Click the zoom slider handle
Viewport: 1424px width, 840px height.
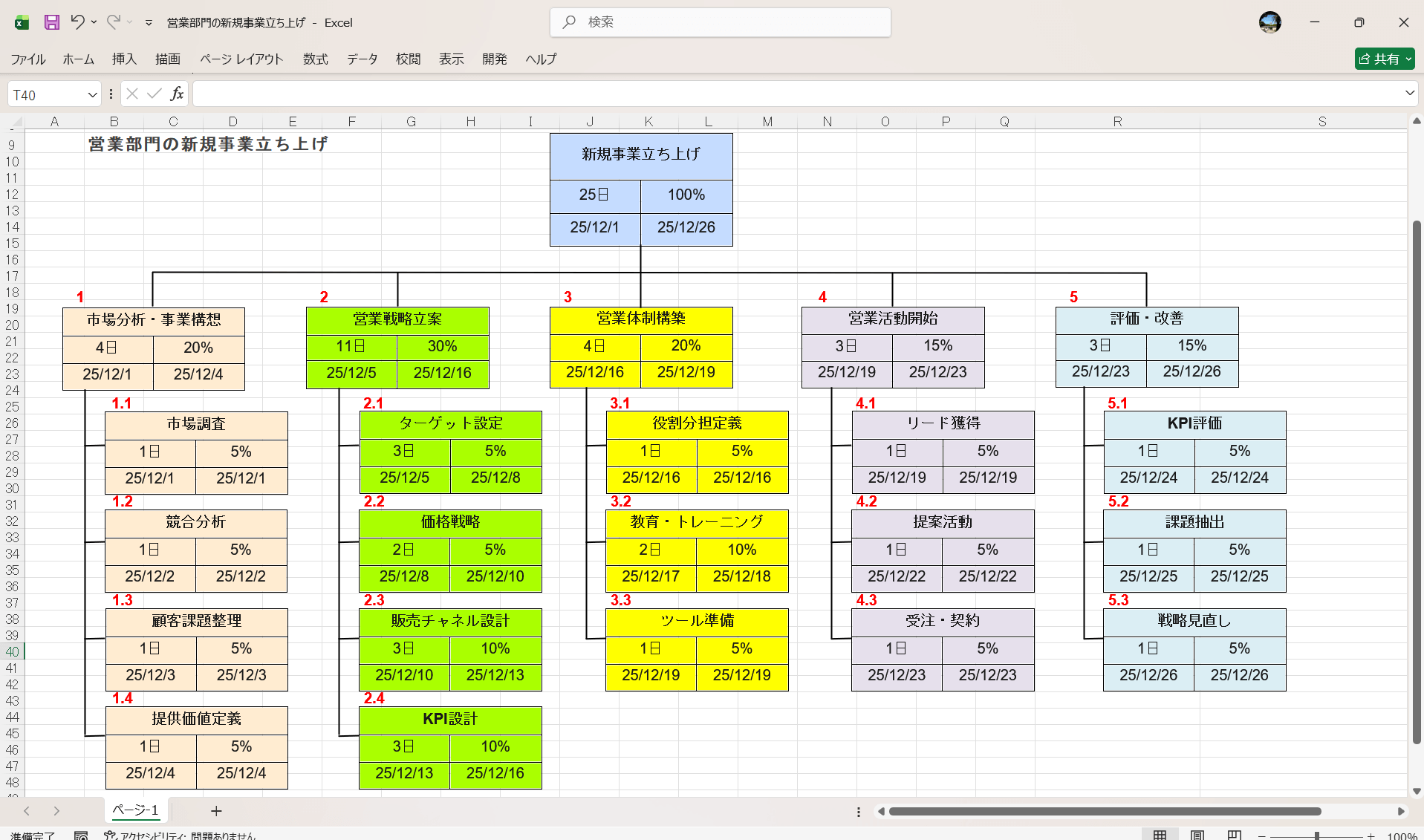[1316, 836]
